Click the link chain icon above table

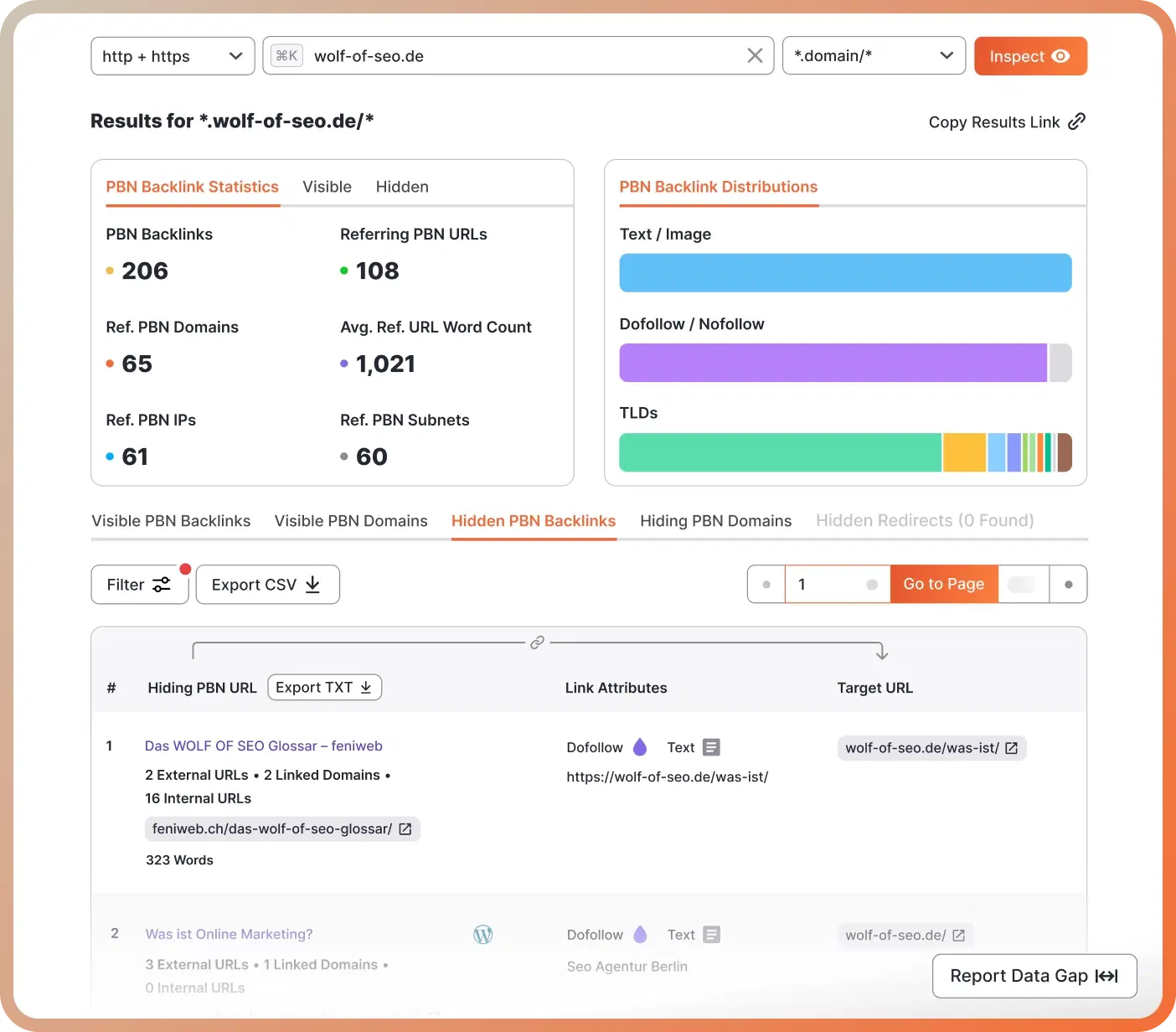pos(537,642)
